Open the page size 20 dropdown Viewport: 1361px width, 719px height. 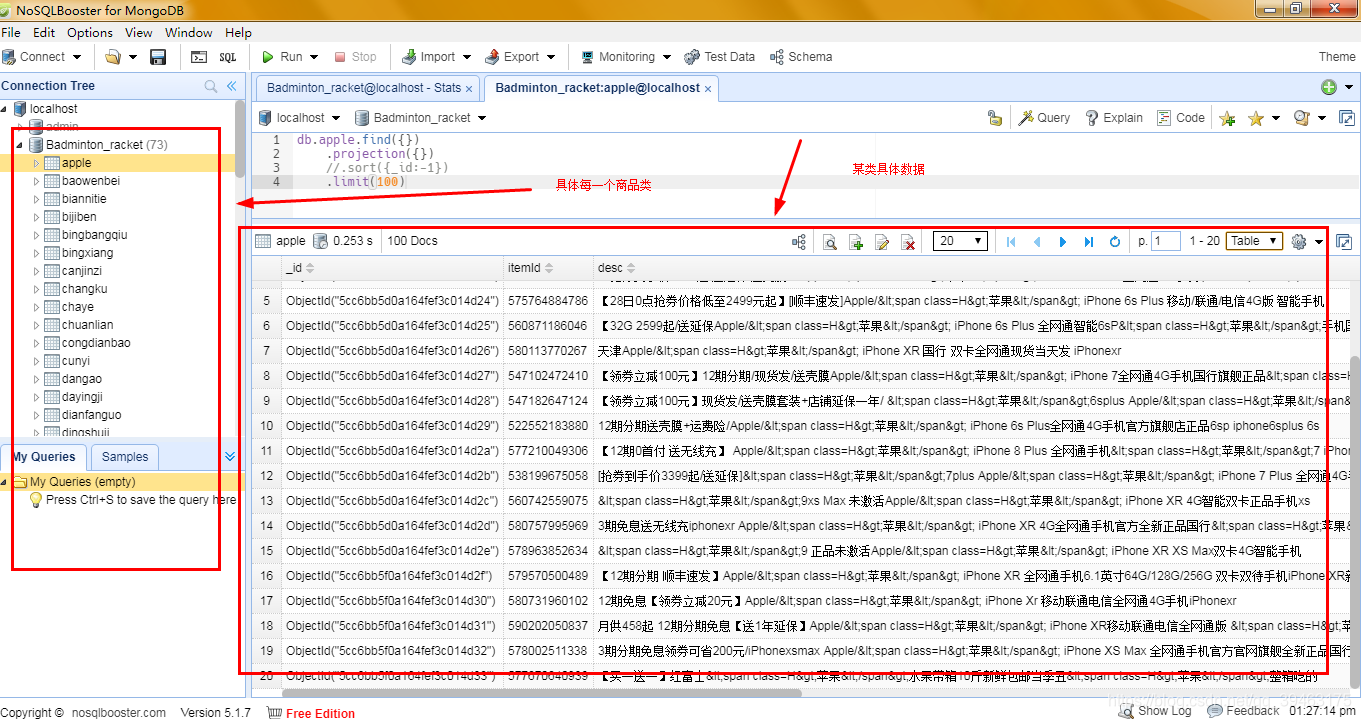[960, 241]
